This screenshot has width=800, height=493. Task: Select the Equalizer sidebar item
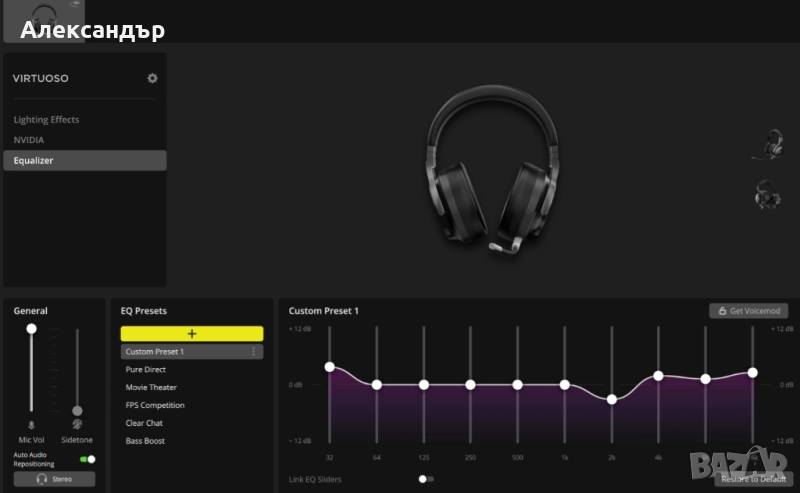pos(84,160)
